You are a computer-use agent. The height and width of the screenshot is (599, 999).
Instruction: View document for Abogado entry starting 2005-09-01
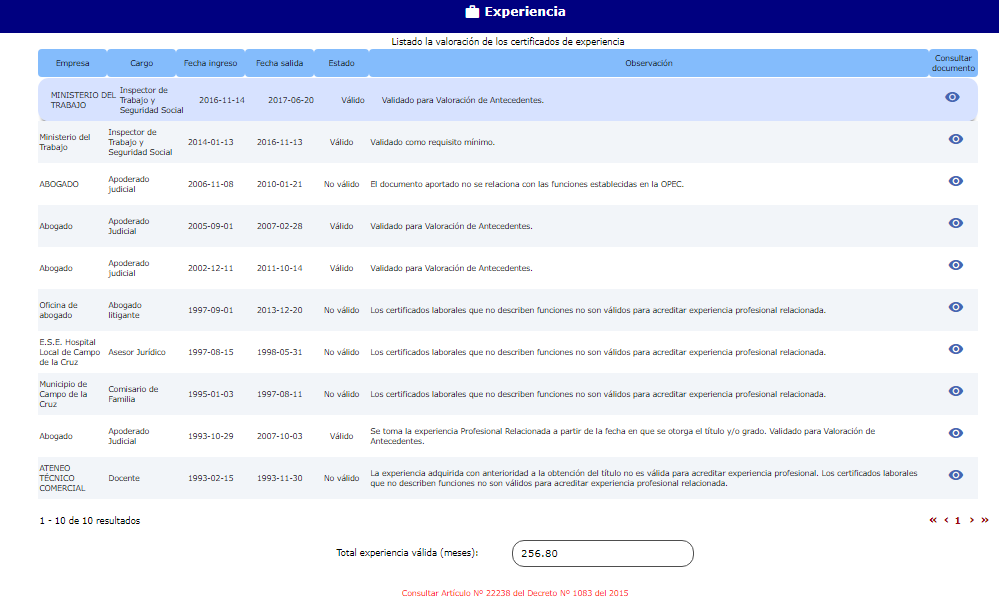(x=955, y=223)
